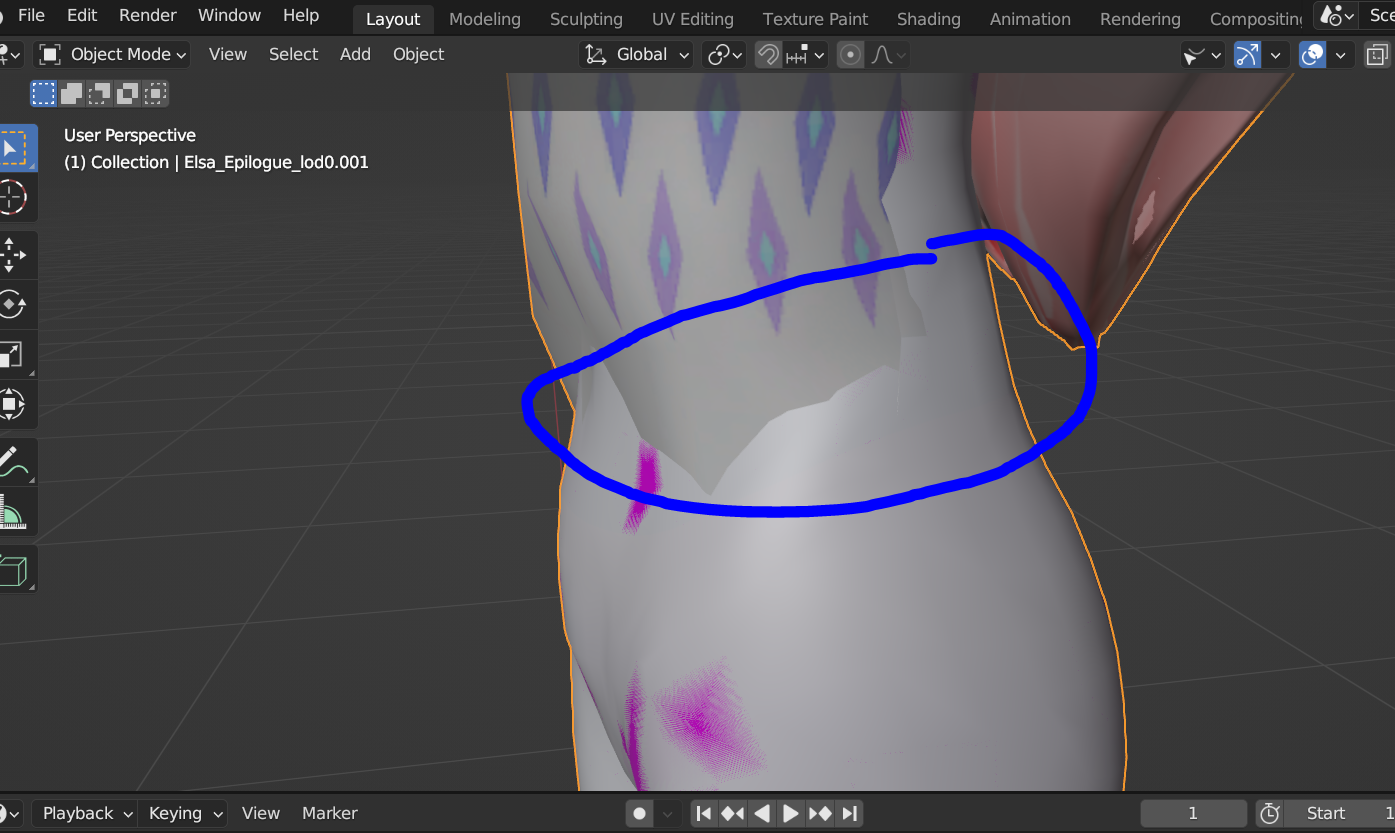Open the proportional editing falloff dropdown

[888, 55]
